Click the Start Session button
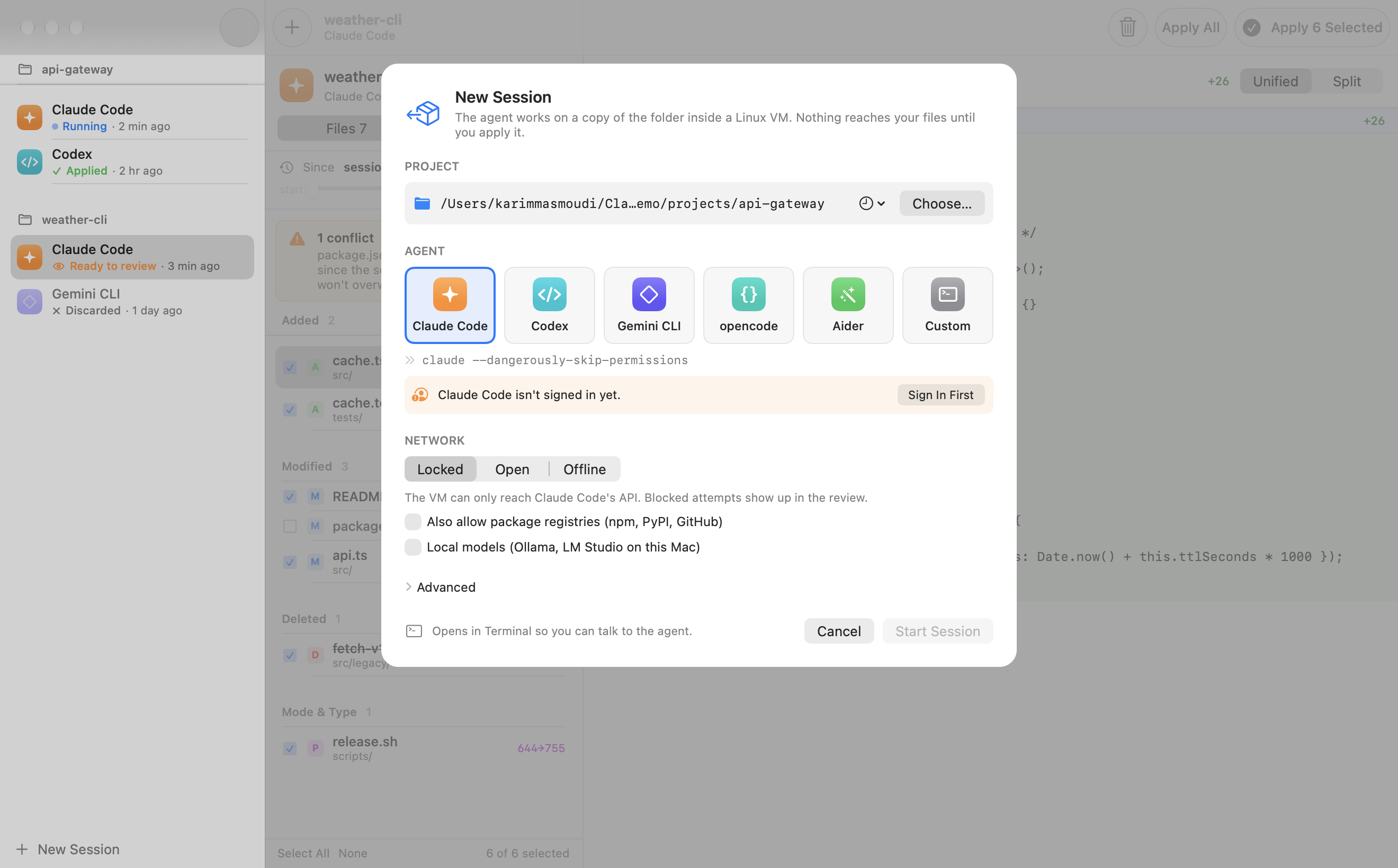Viewport: 1398px width, 868px height. point(937,631)
